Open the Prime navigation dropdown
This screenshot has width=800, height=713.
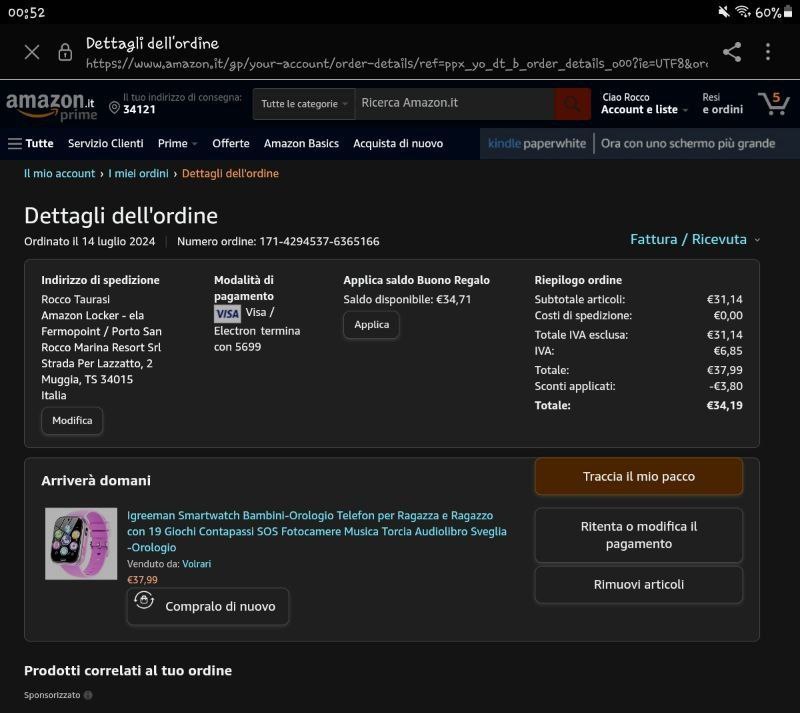(177, 144)
